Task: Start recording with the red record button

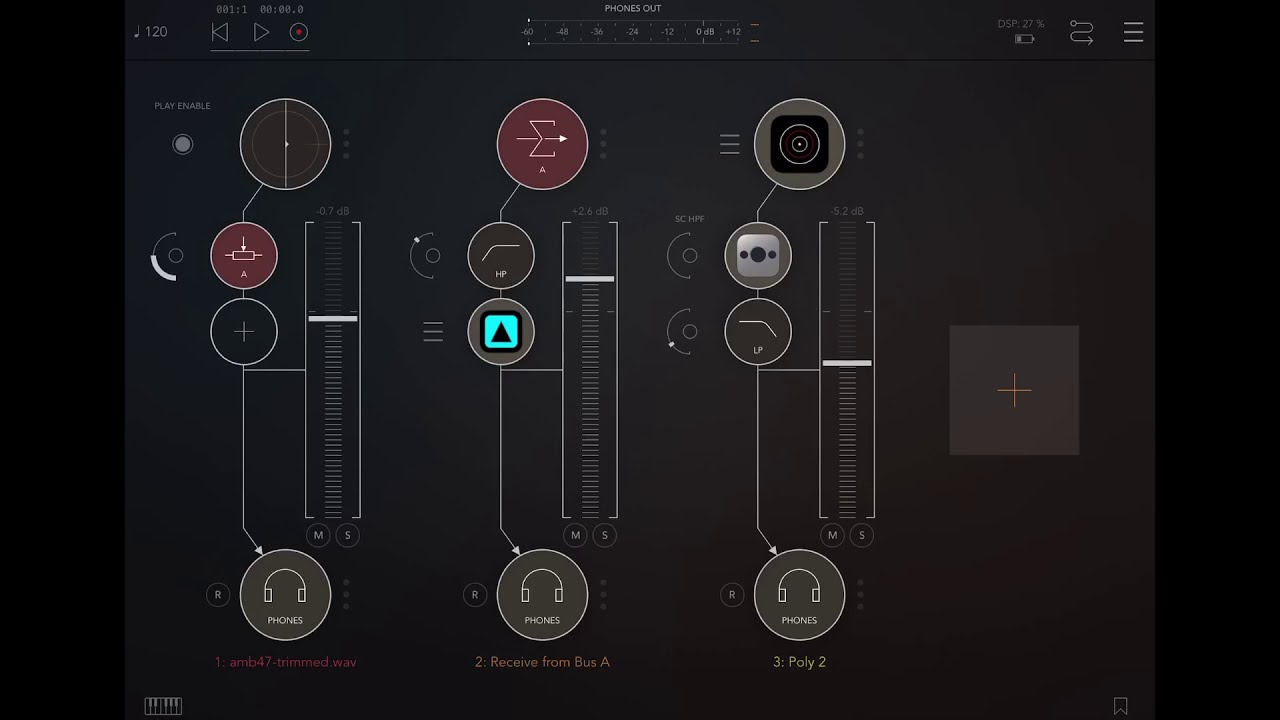Action: pyautogui.click(x=298, y=32)
